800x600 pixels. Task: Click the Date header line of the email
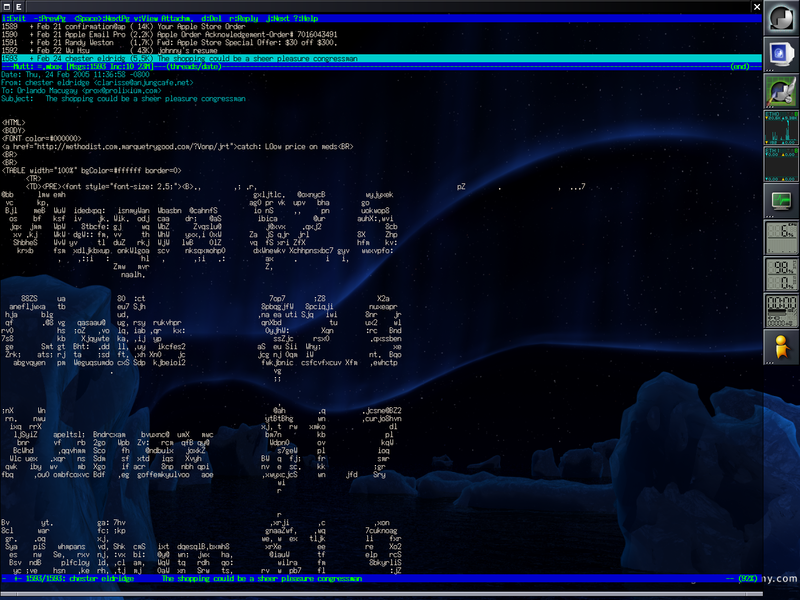[x=77, y=74]
